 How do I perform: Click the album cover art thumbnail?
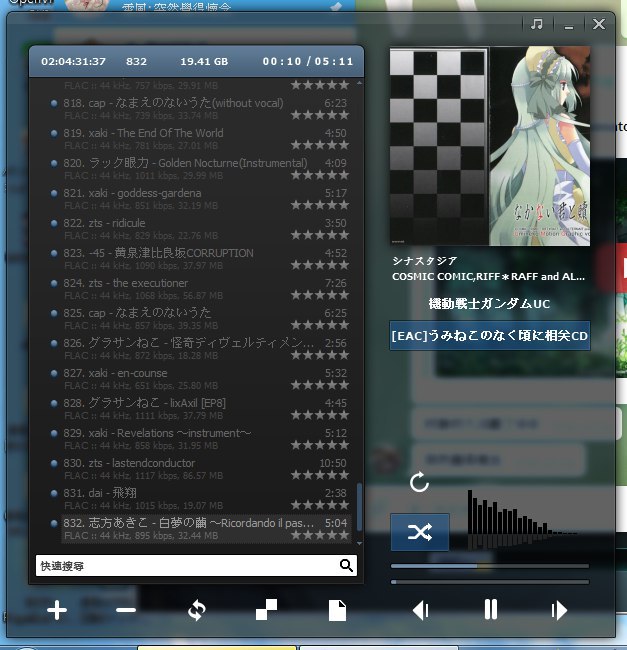click(489, 147)
